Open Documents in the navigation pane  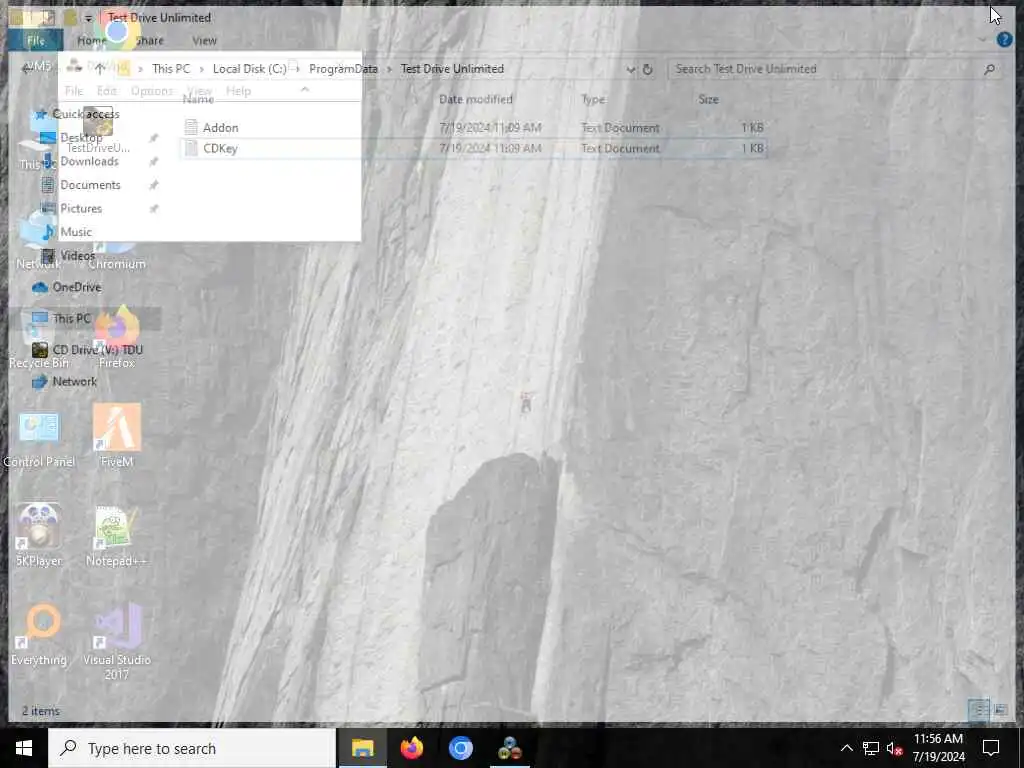point(90,185)
